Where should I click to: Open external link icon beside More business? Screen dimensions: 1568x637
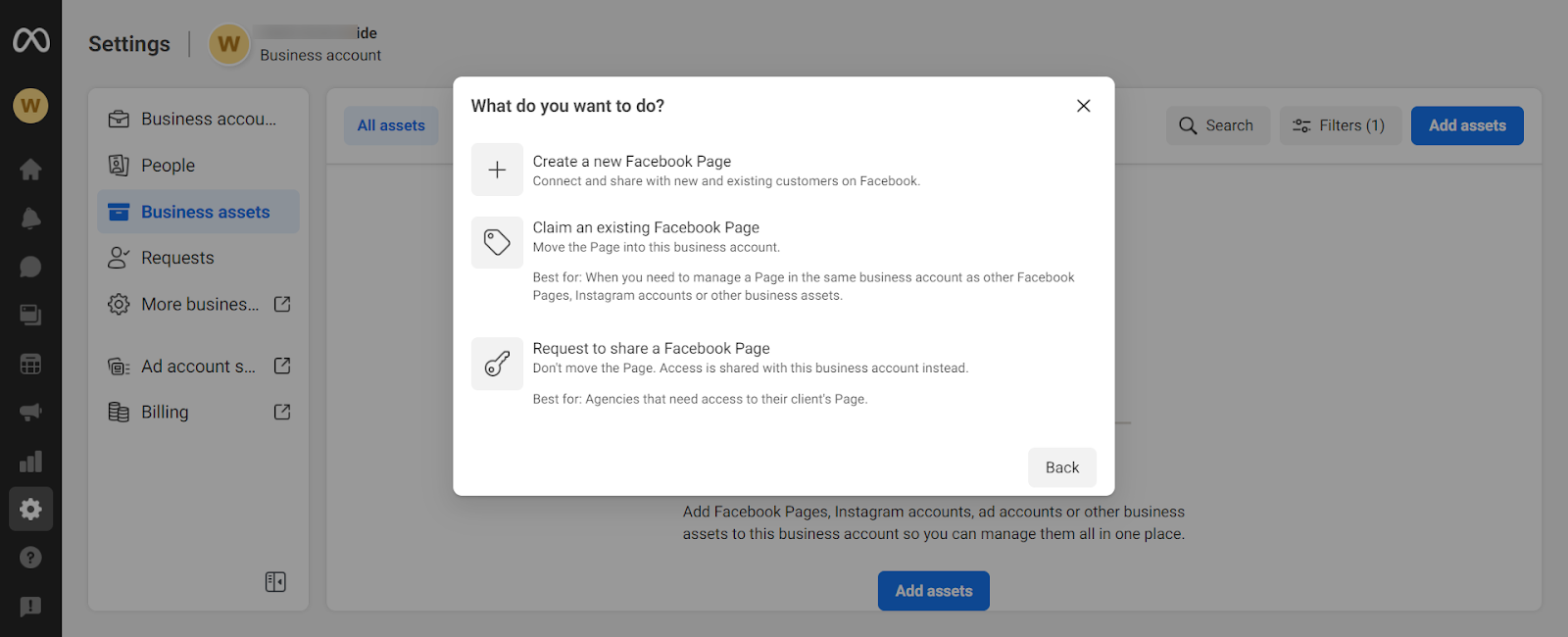(x=282, y=304)
